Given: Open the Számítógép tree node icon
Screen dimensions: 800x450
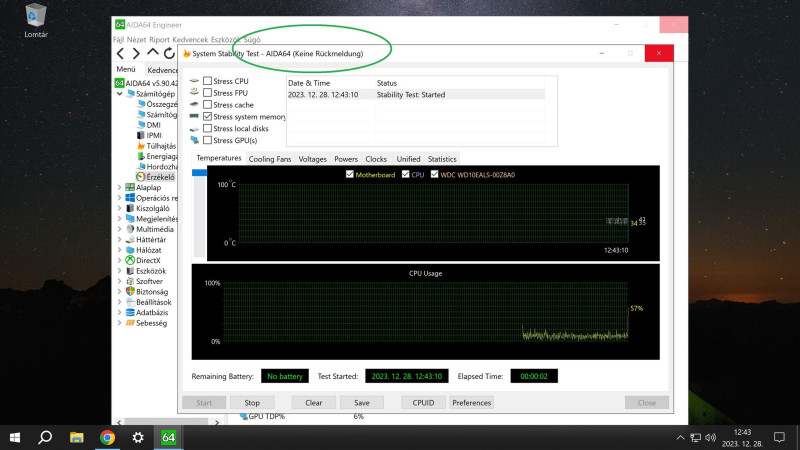Looking at the screenshot, I should coord(131,93).
